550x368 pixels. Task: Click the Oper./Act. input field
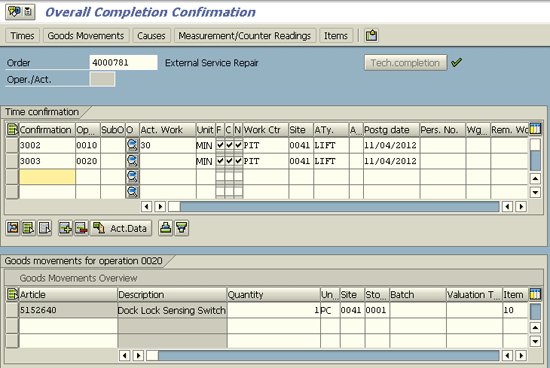point(102,79)
